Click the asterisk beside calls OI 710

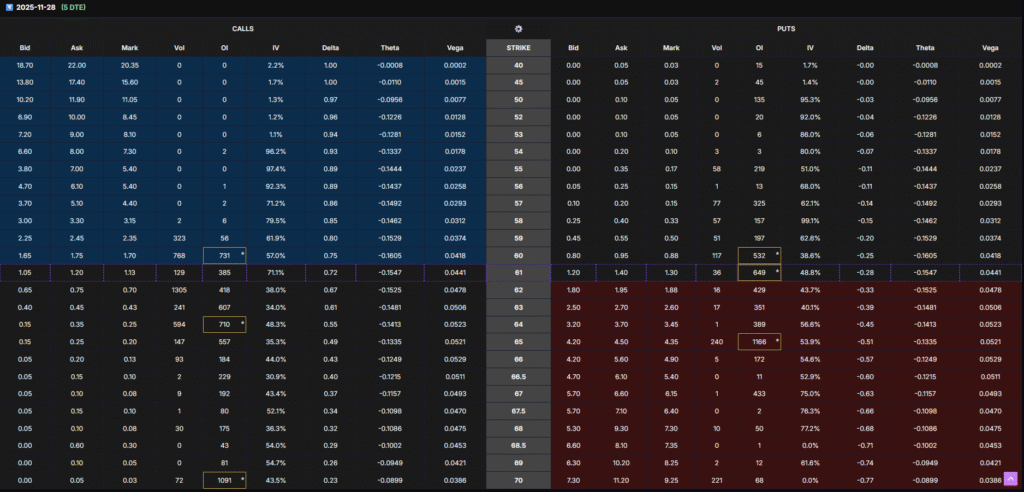tap(243, 323)
